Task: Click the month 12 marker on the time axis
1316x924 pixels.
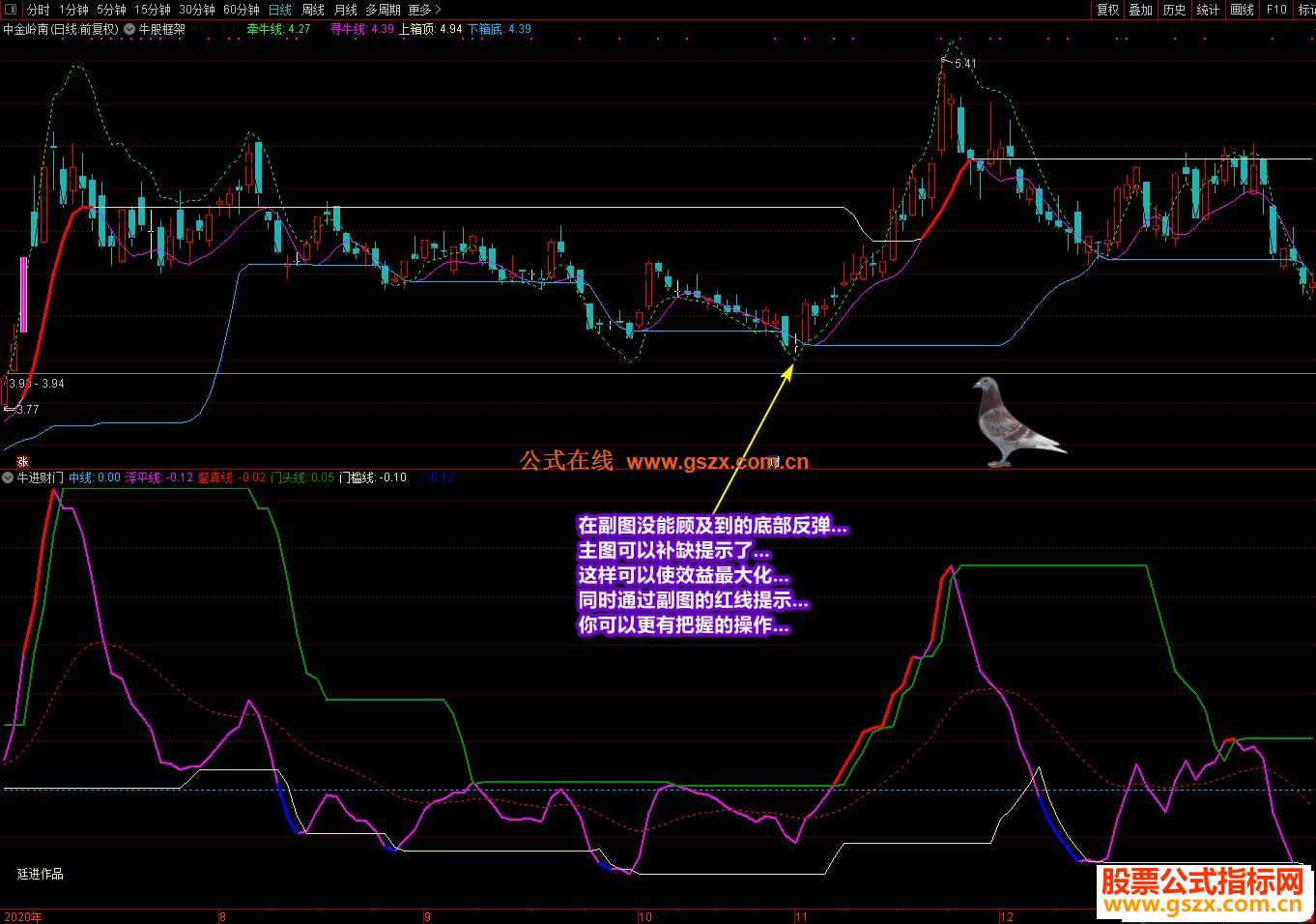Action: point(1007,916)
